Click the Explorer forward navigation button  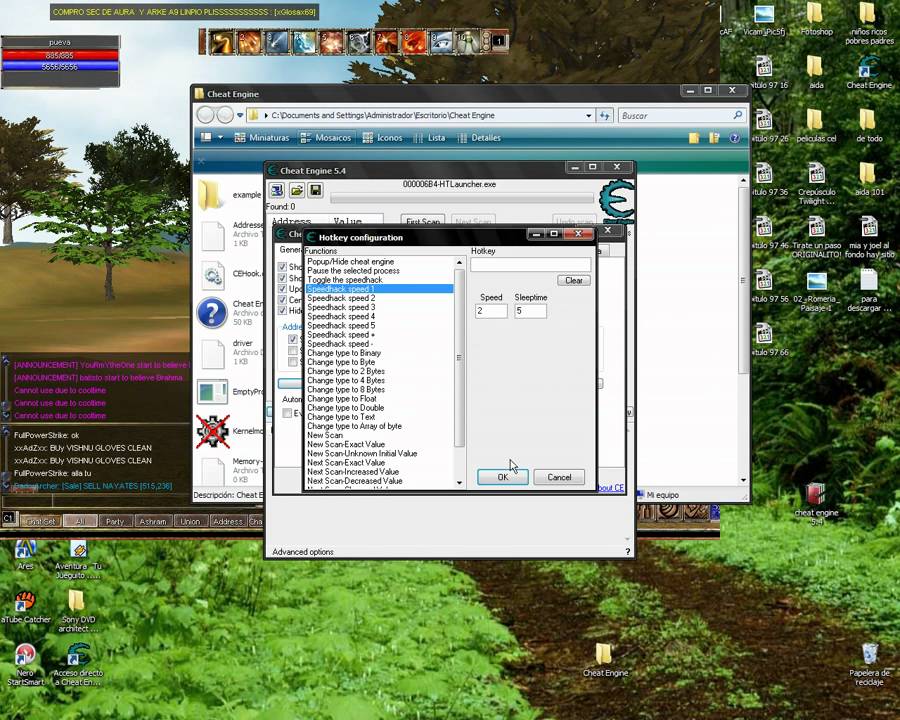click(x=224, y=115)
